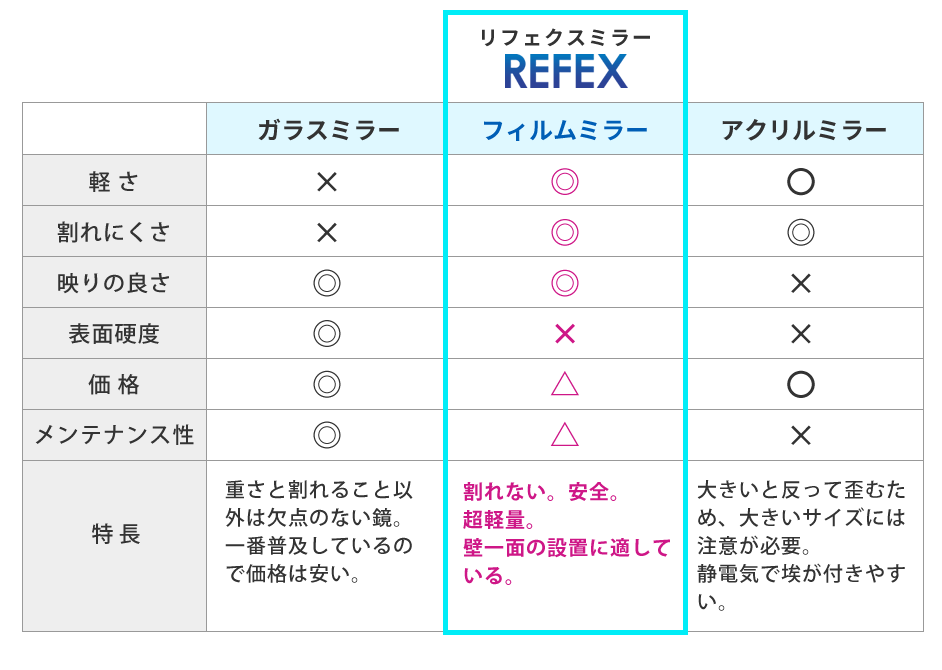The image size is (942, 670).
Task: Click the ガラスミラー feature description text
Action: tap(320, 532)
